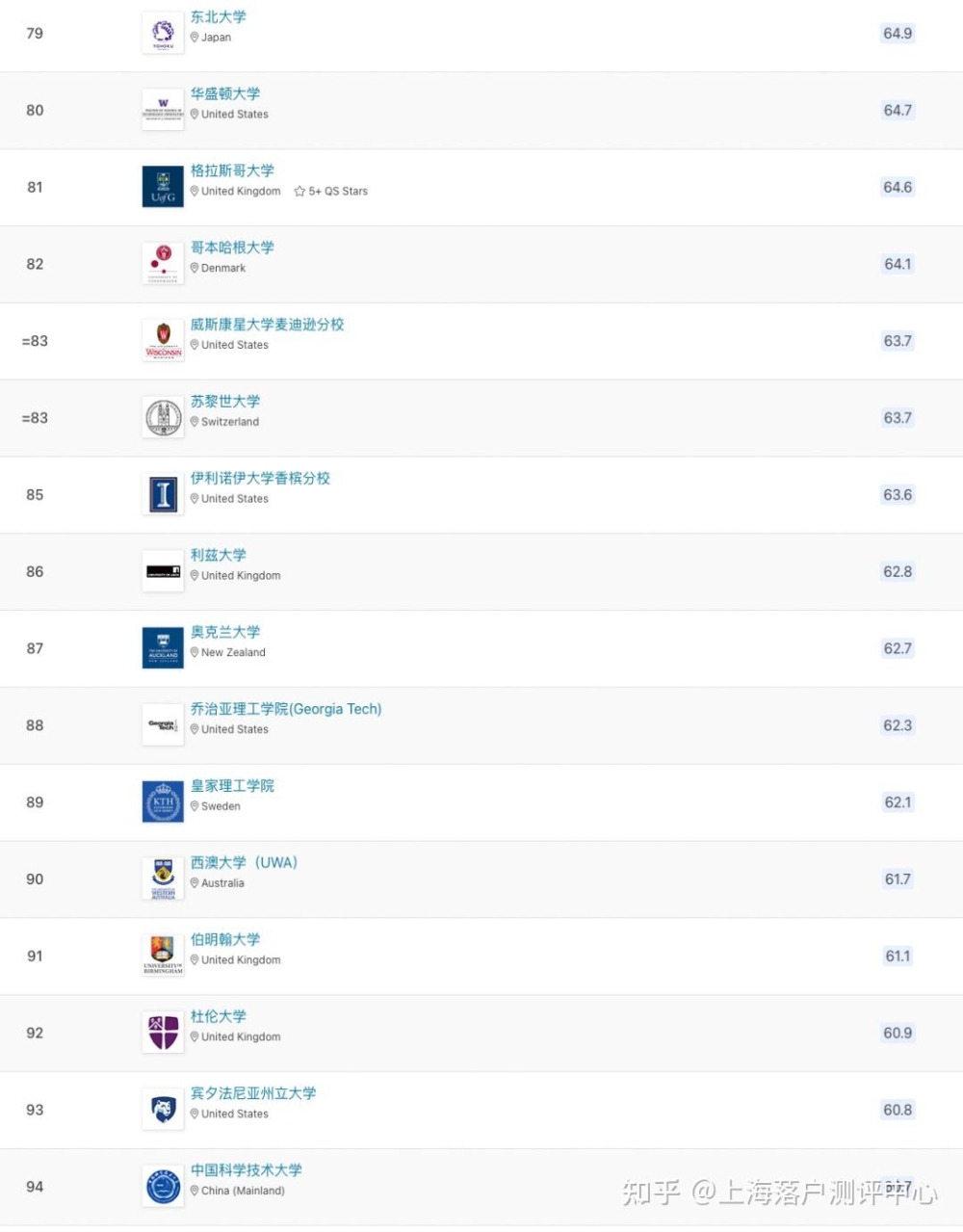Click the Illinois block I logo
Viewport: 963px width, 1232px height.
(163, 495)
